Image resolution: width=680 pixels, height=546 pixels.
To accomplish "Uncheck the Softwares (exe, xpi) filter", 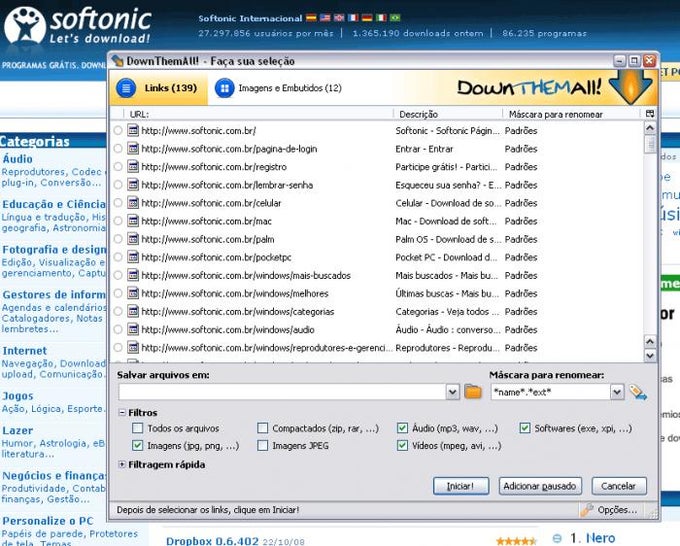I will pyautogui.click(x=525, y=428).
